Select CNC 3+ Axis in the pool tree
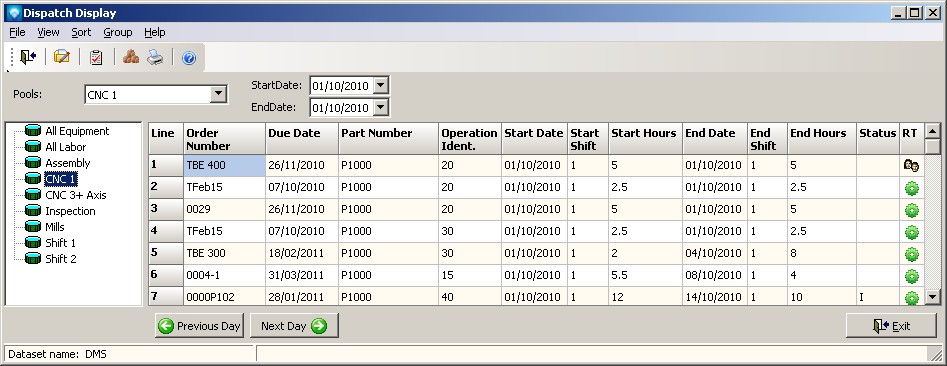This screenshot has width=947, height=366. pos(75,195)
